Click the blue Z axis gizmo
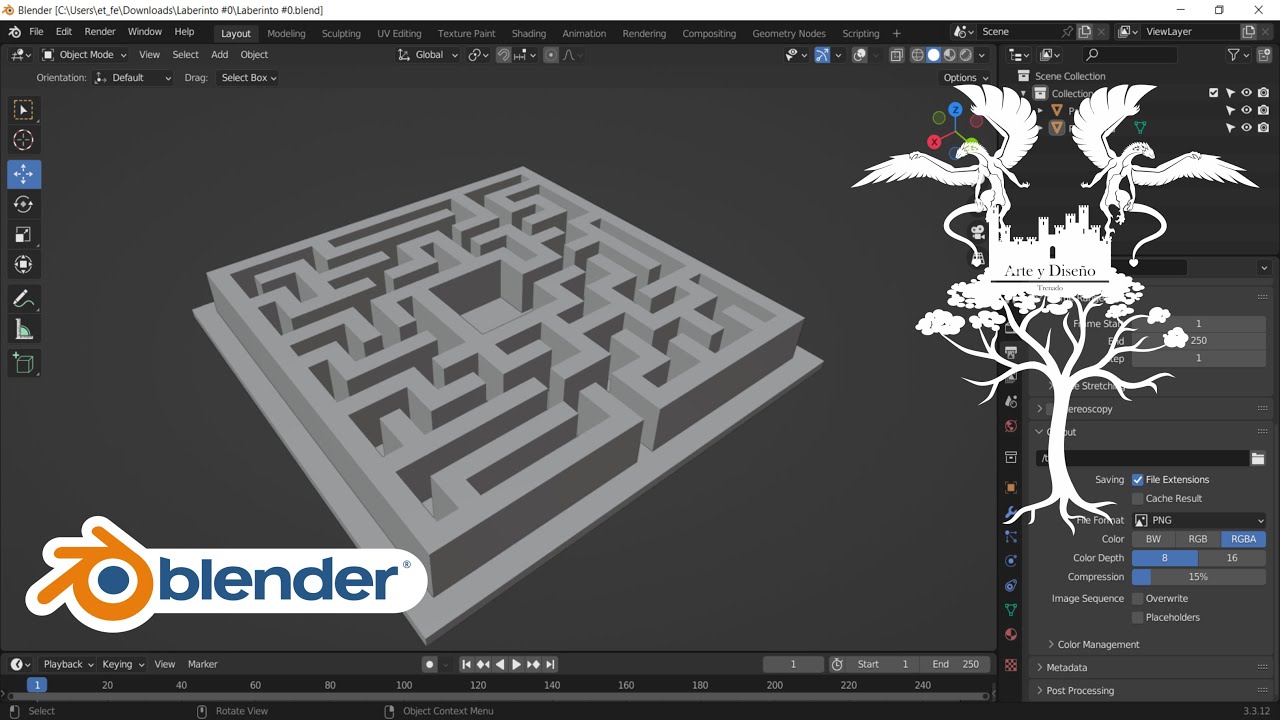This screenshot has height=720, width=1280. click(x=956, y=109)
